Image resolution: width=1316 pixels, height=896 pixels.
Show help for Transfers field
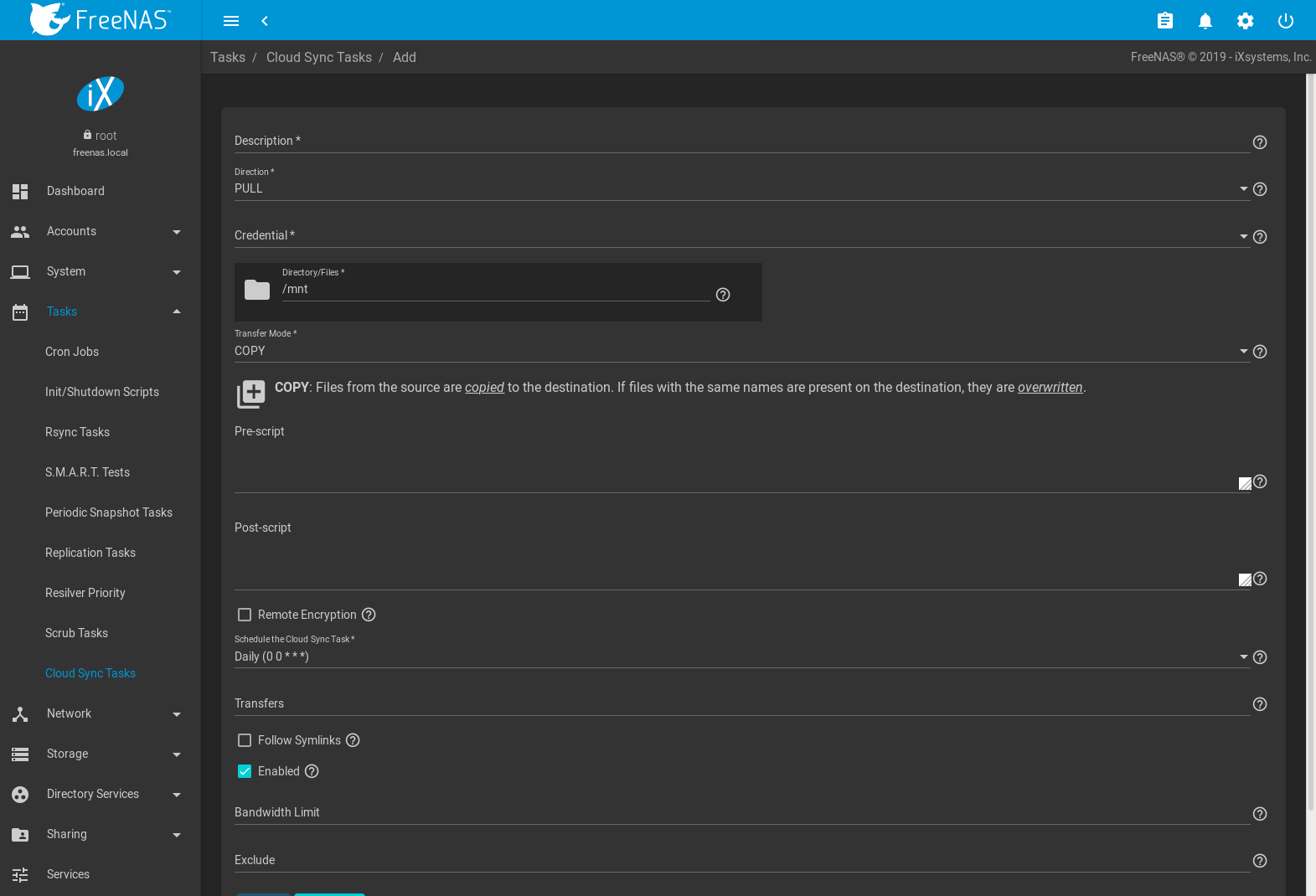(1260, 704)
